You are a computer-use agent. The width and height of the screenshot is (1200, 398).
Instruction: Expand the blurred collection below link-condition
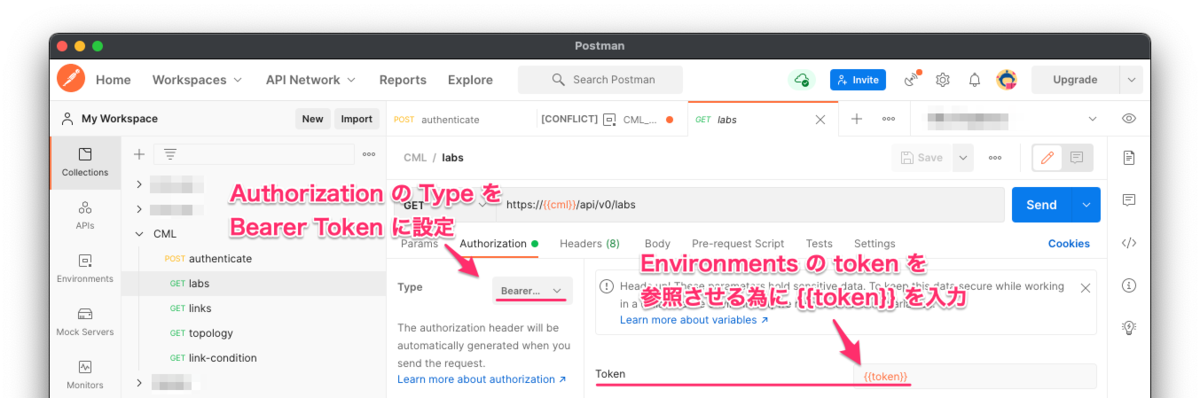pos(139,383)
